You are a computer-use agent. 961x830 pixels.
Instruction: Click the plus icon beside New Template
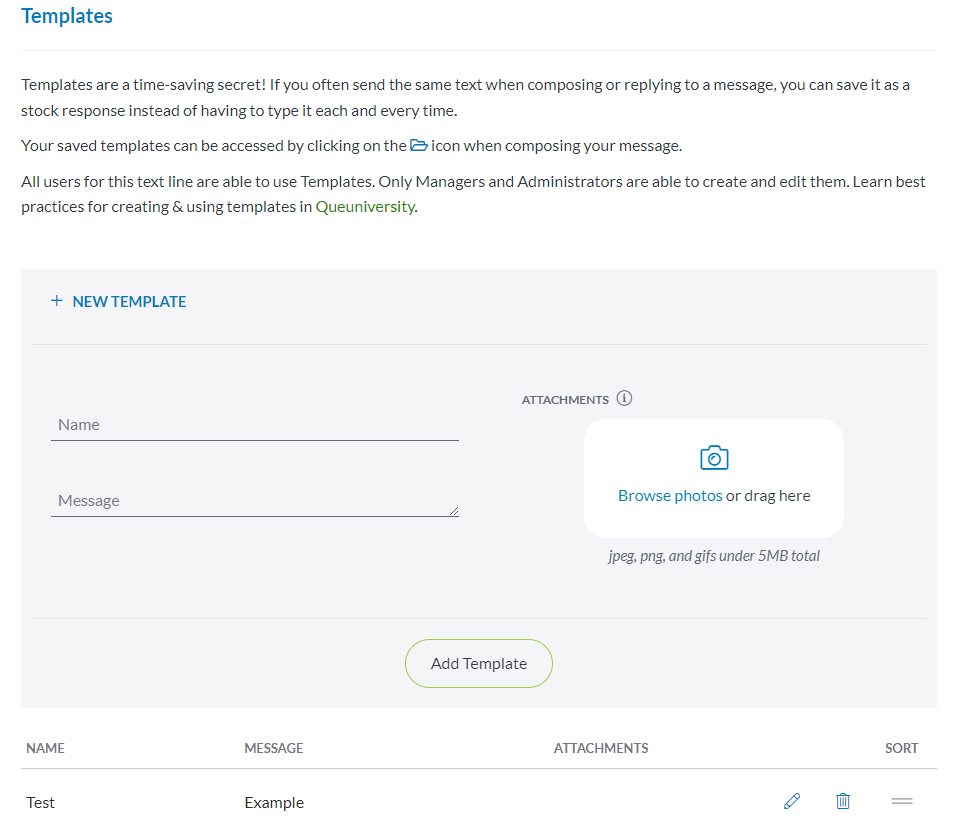[x=57, y=301]
